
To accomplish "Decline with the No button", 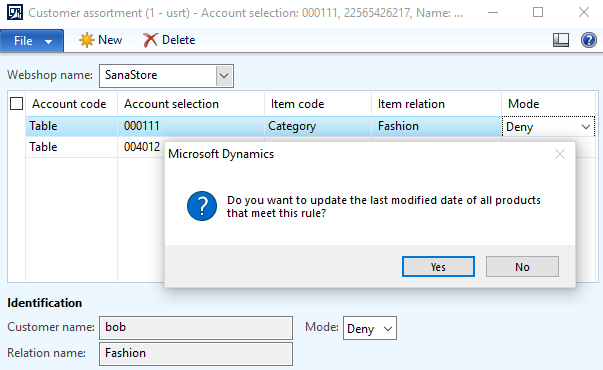I will [522, 267].
